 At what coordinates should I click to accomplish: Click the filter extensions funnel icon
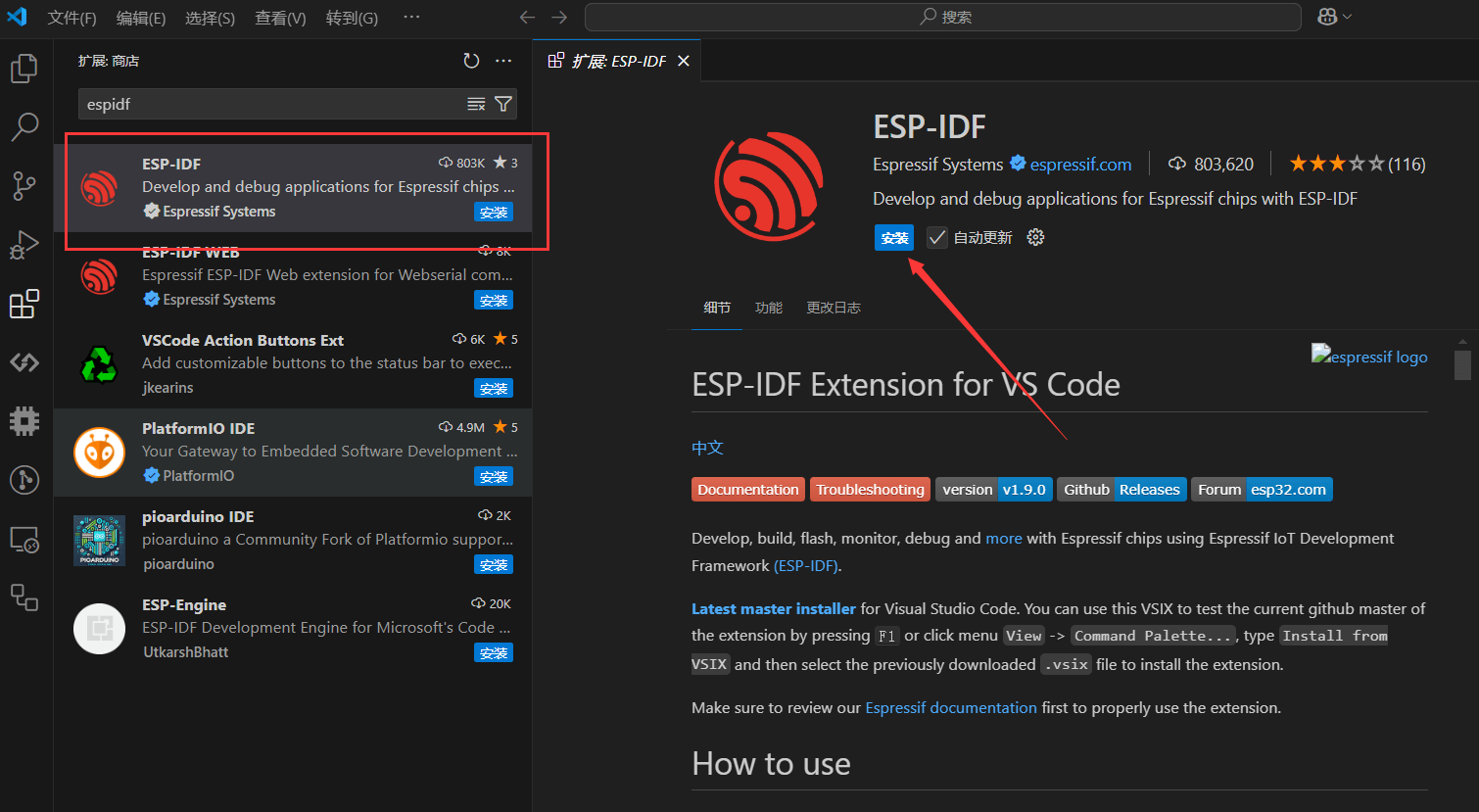click(503, 104)
